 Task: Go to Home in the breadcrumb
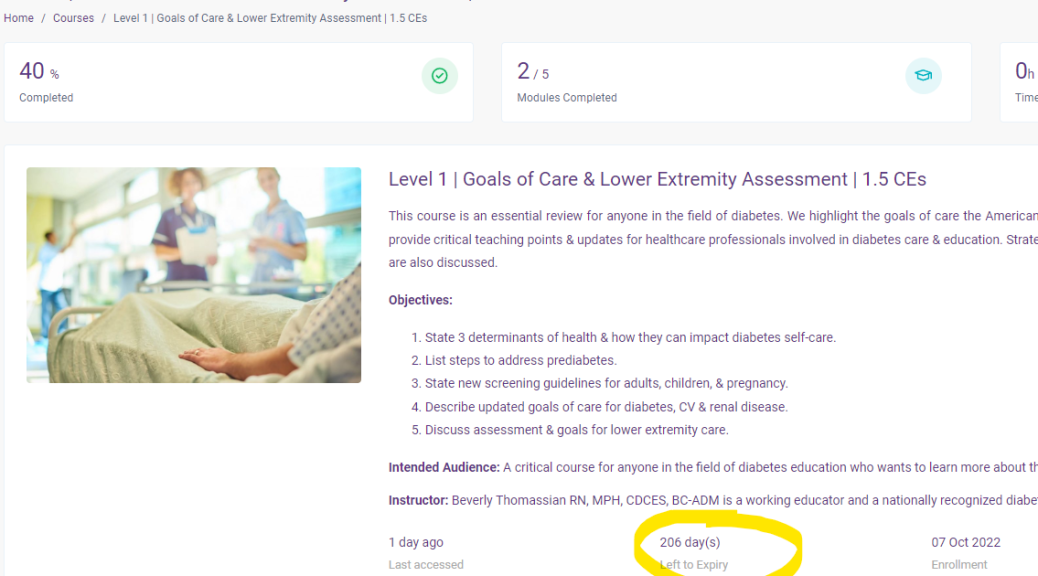coord(19,18)
